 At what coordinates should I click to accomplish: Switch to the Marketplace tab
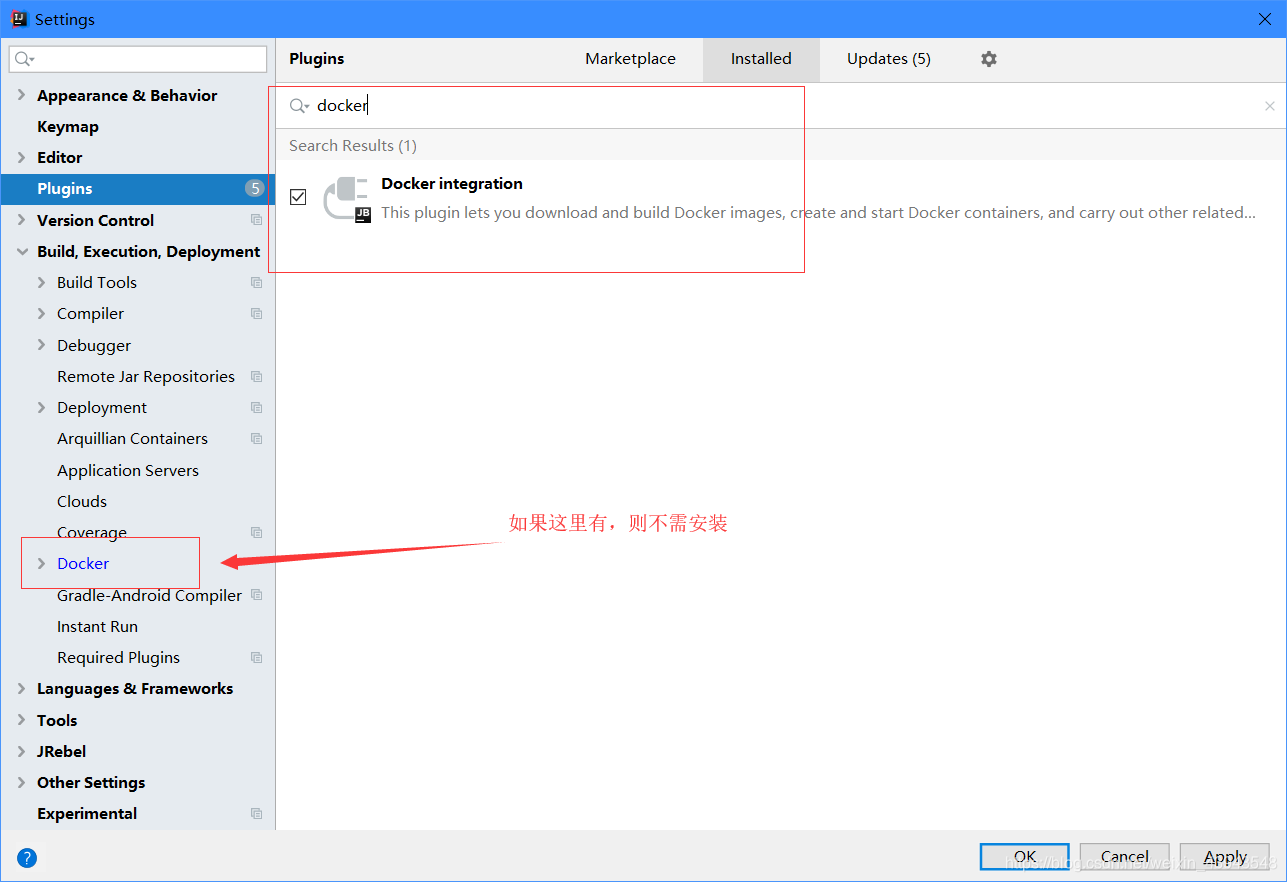[630, 59]
